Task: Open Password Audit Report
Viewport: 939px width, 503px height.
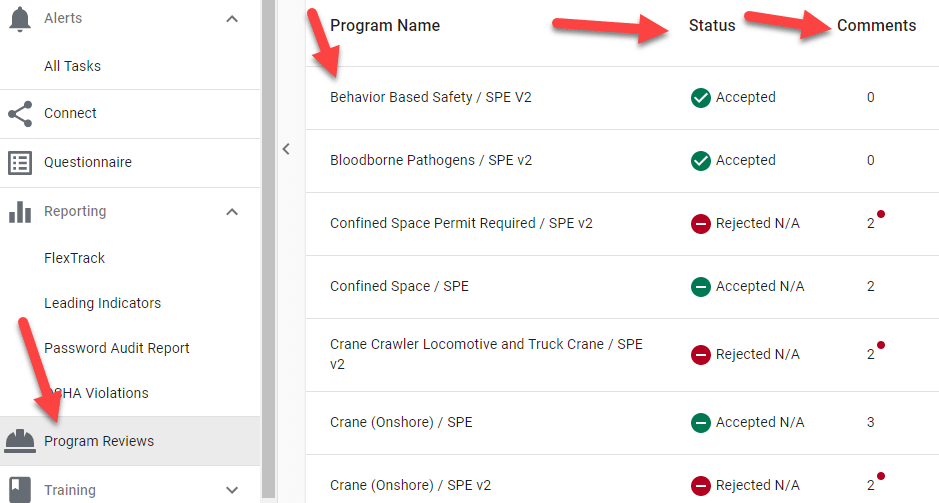Action: pyautogui.click(x=117, y=348)
